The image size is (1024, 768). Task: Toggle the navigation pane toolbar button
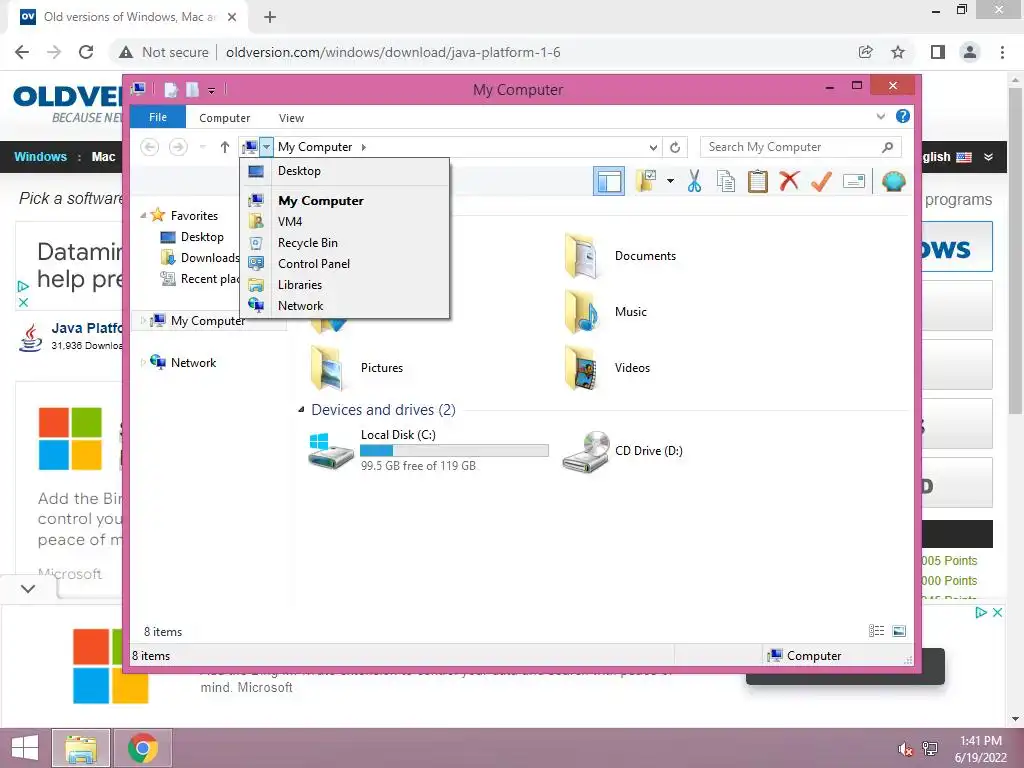[609, 181]
